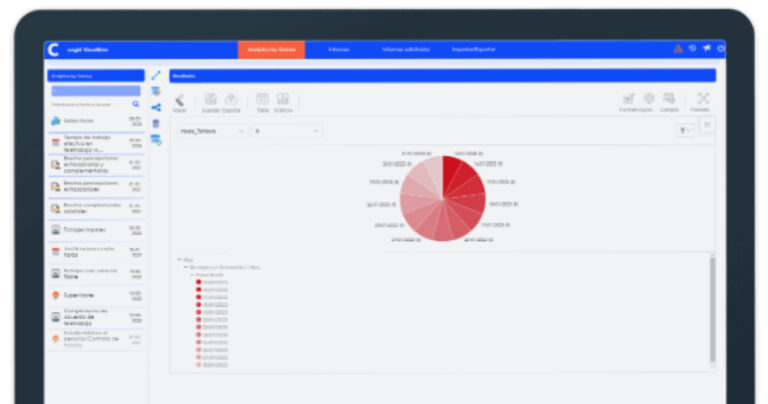Select the Saldo Horas report
768x404 pixels.
[x=96, y=121]
